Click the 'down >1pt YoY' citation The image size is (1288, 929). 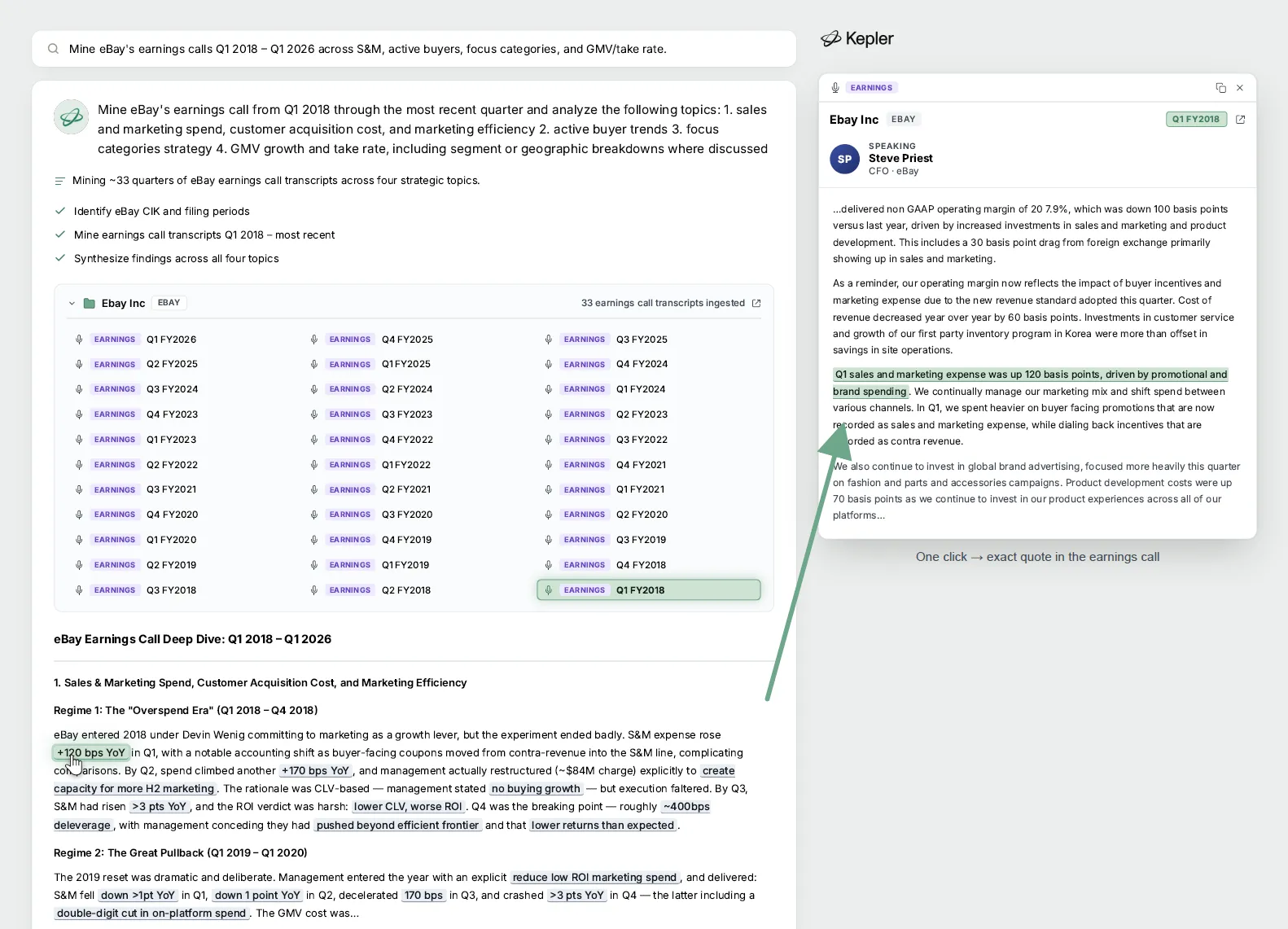coord(138,896)
